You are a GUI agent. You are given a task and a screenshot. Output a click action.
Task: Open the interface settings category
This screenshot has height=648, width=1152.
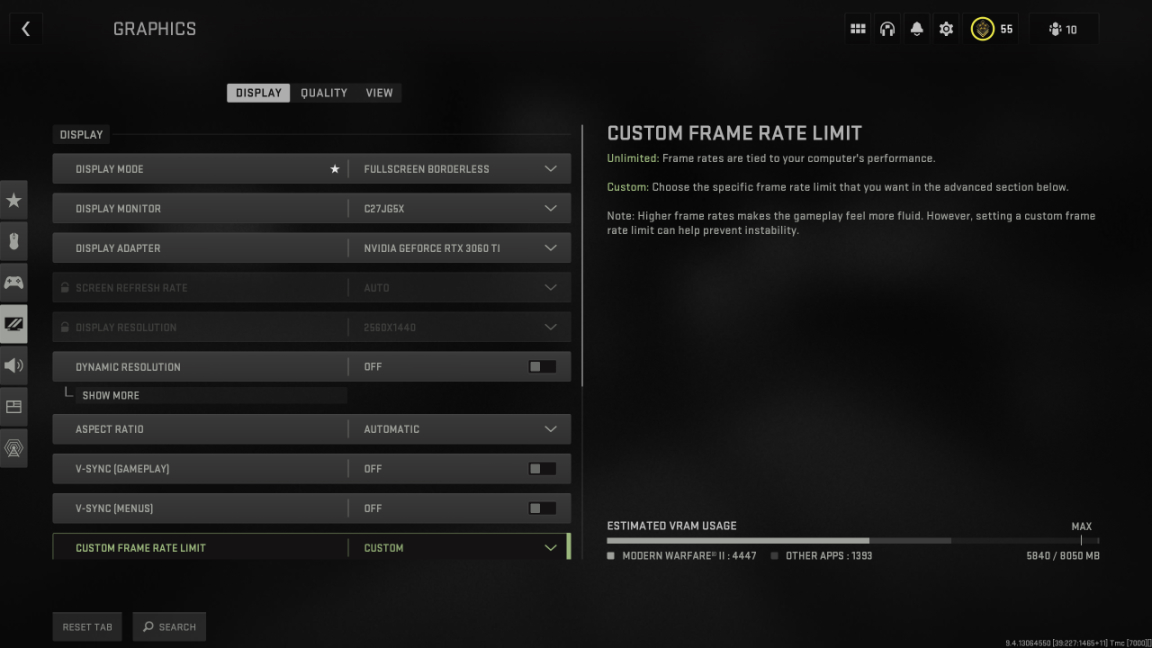coord(14,407)
